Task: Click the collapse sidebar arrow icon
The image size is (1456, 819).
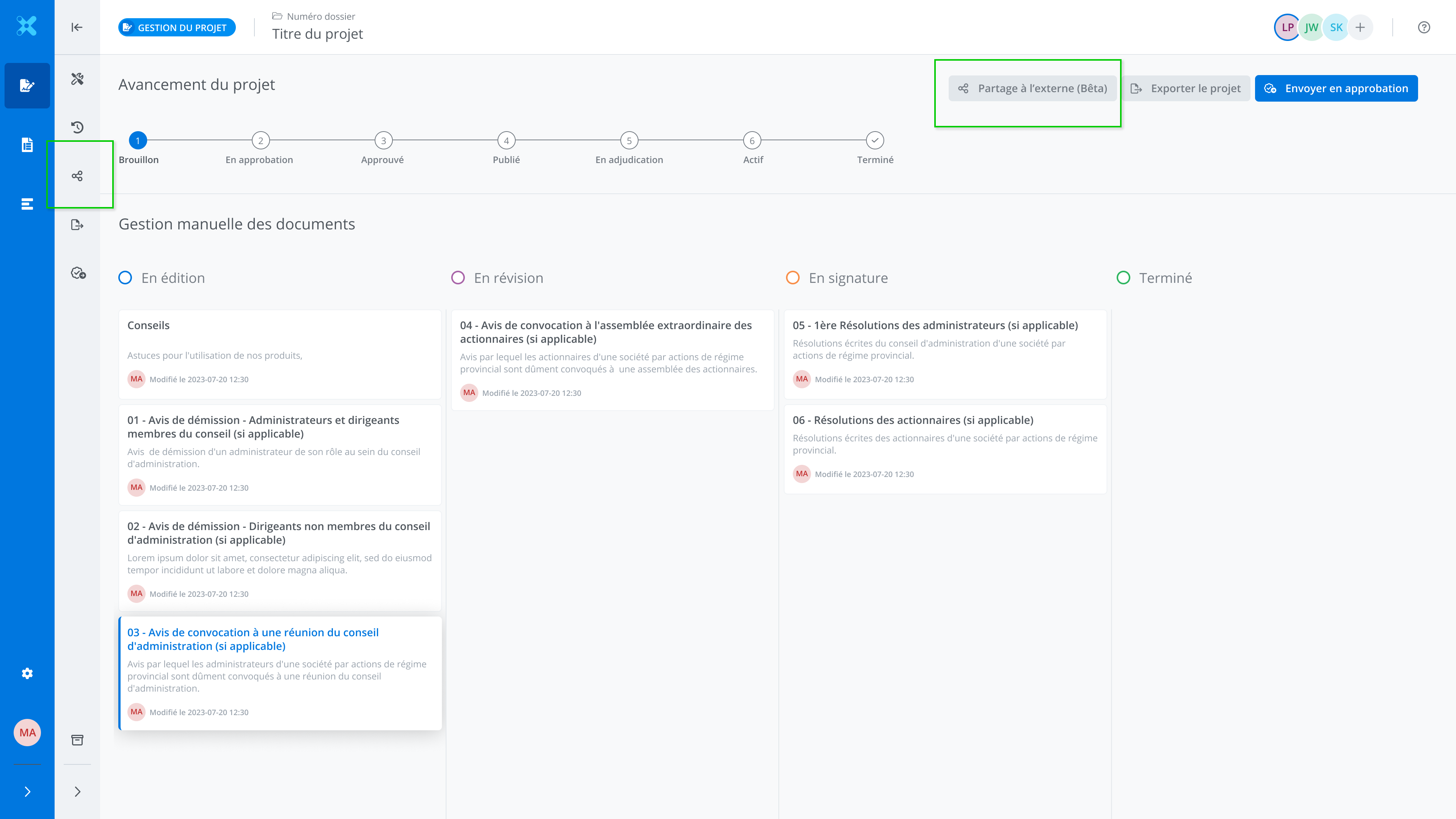Action: 77,27
